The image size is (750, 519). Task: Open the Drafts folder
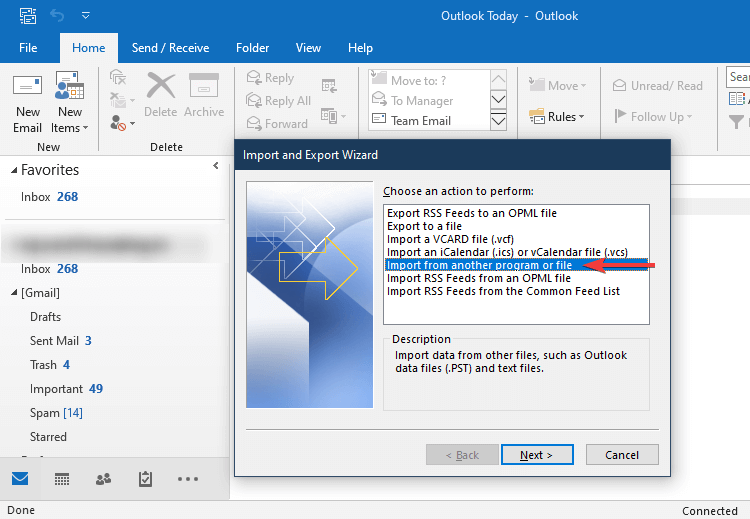click(x=45, y=317)
